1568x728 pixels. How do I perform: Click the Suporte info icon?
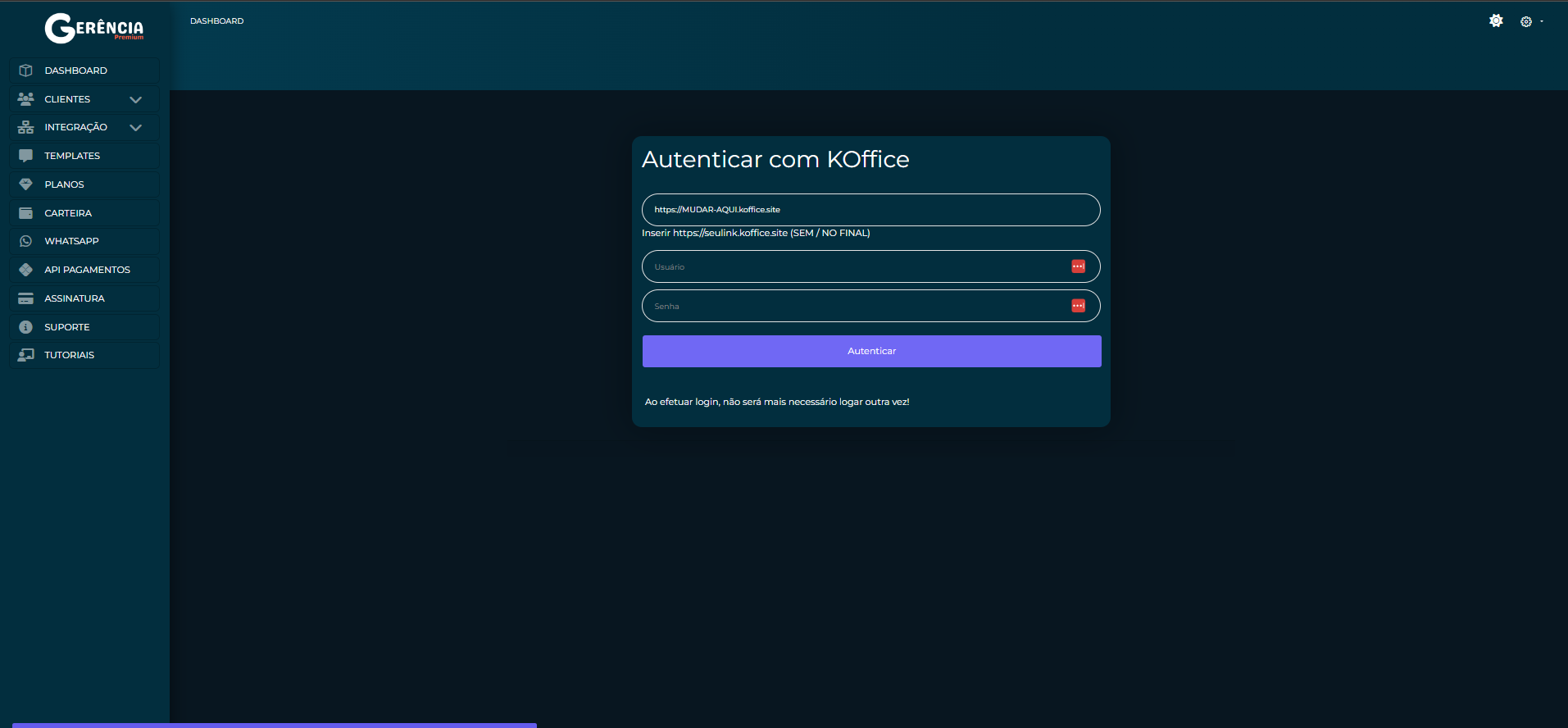pyautogui.click(x=26, y=327)
